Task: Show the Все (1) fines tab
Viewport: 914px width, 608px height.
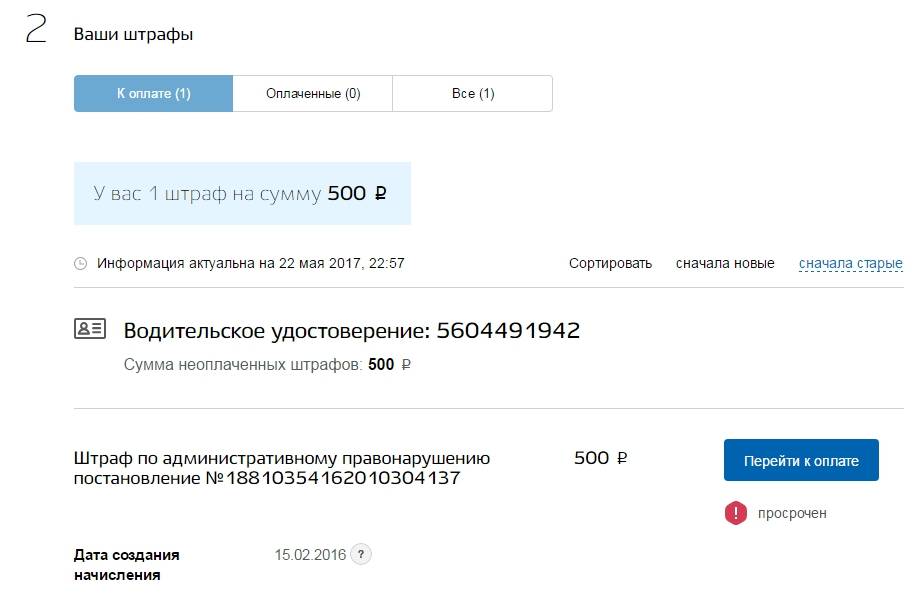Action: 473,94
